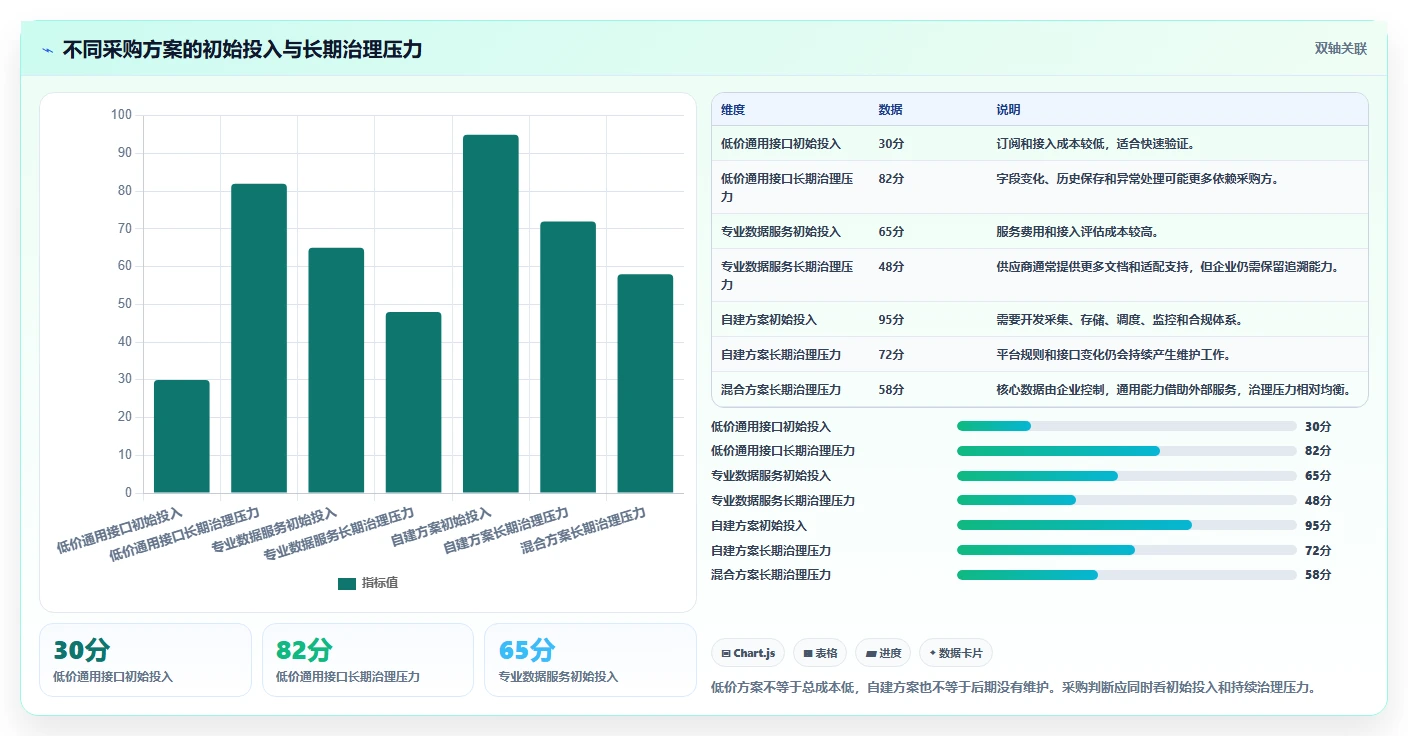Click the 指标值 legend label
This screenshot has height=736, width=1408.
tap(380, 583)
